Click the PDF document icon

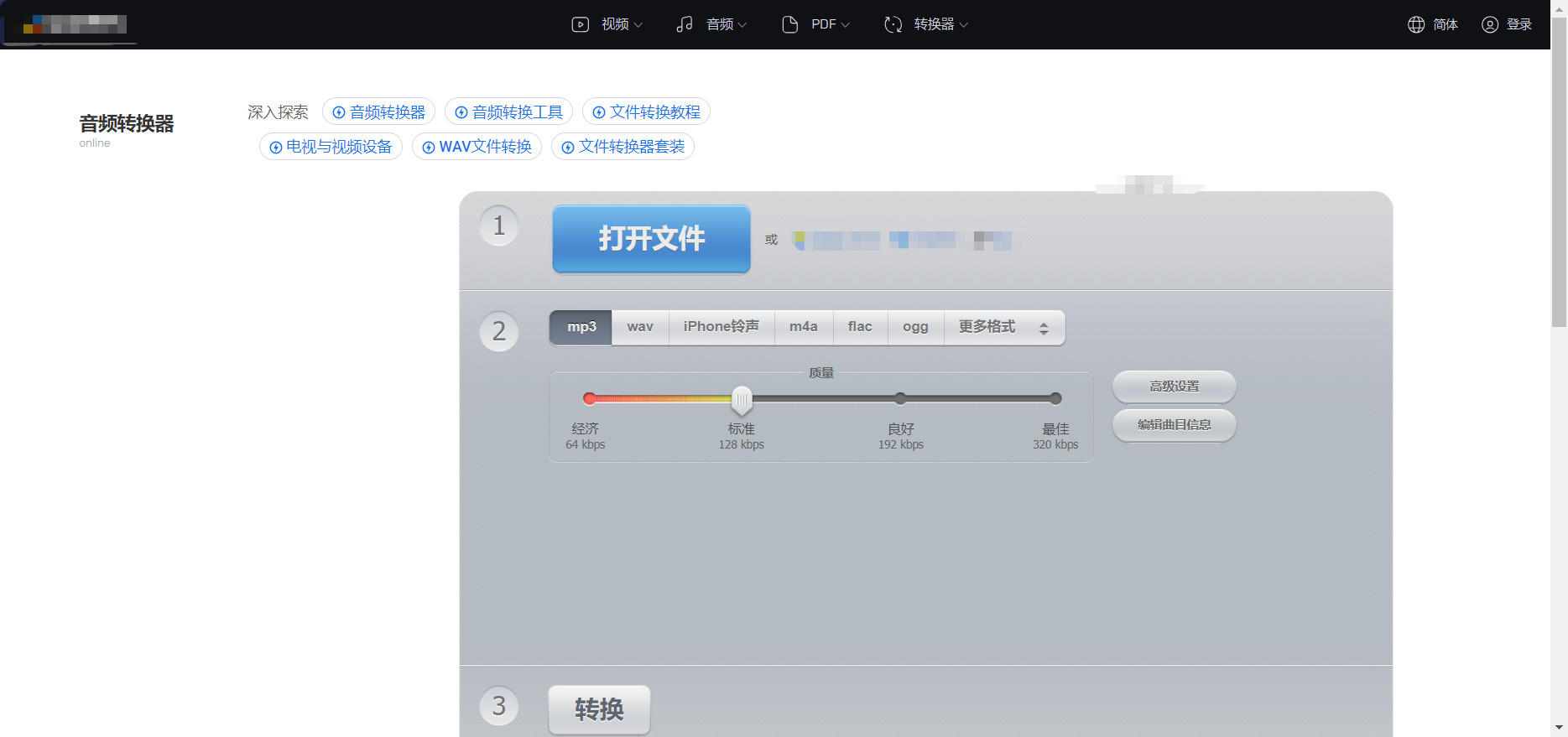coord(789,24)
